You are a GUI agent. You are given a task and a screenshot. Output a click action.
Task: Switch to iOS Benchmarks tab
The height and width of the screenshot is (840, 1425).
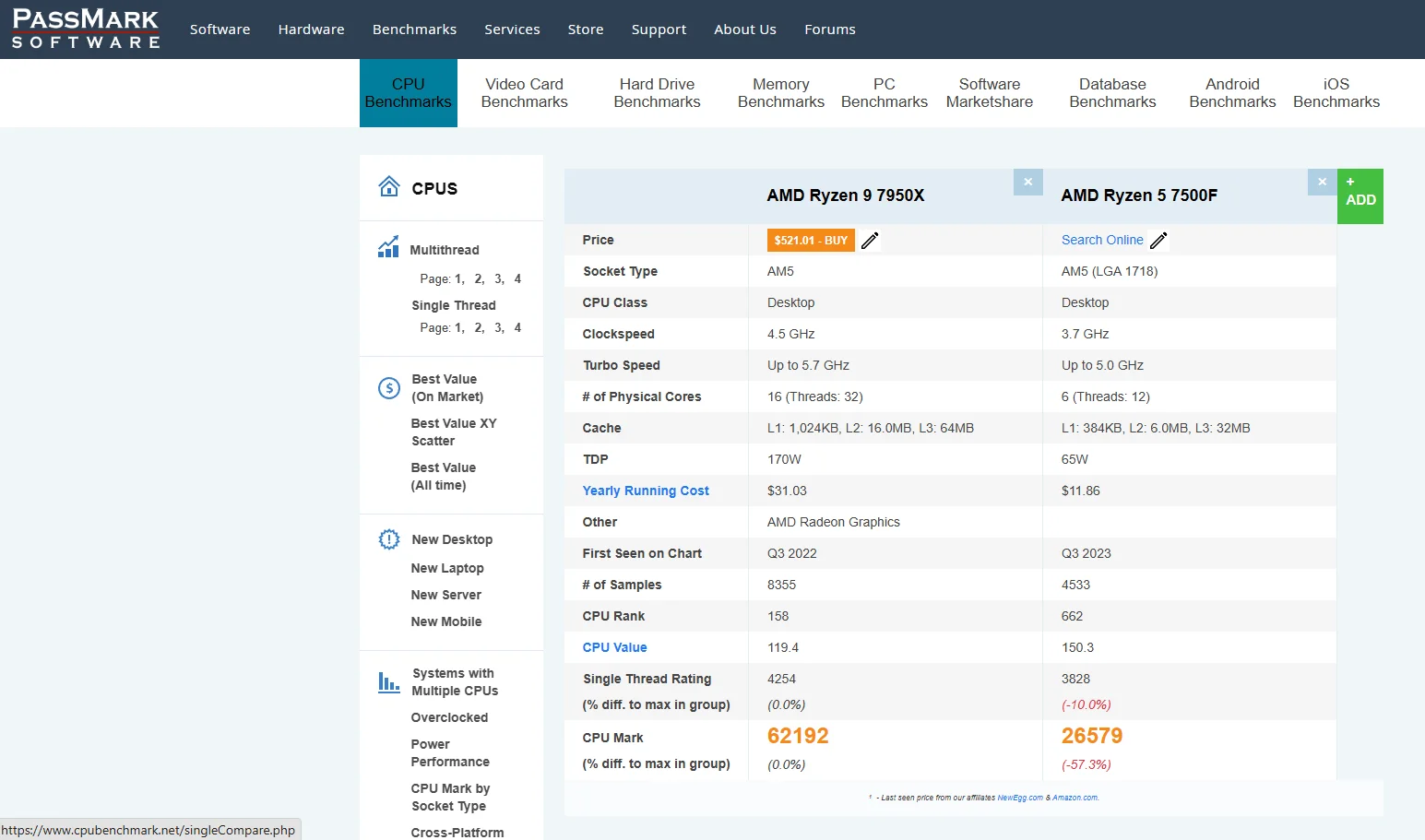tap(1336, 93)
